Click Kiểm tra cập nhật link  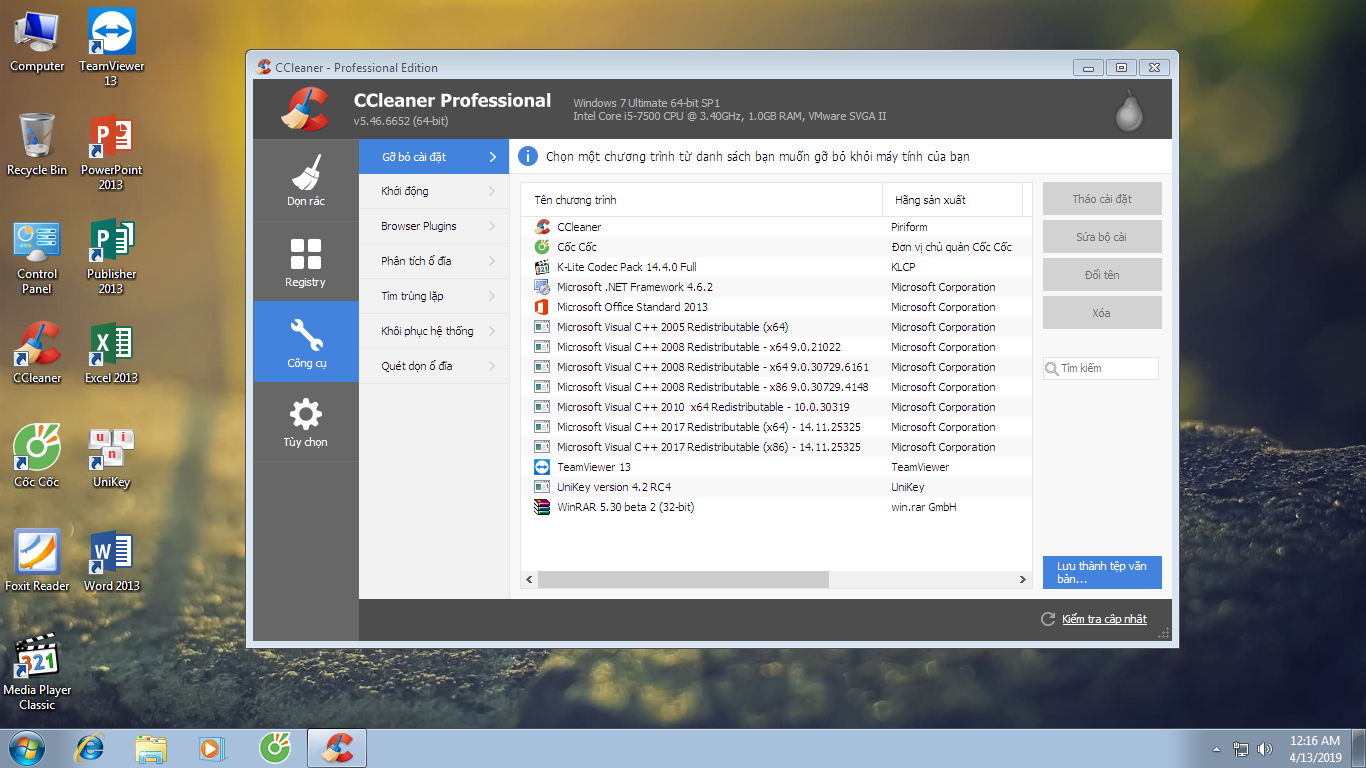coord(1104,619)
